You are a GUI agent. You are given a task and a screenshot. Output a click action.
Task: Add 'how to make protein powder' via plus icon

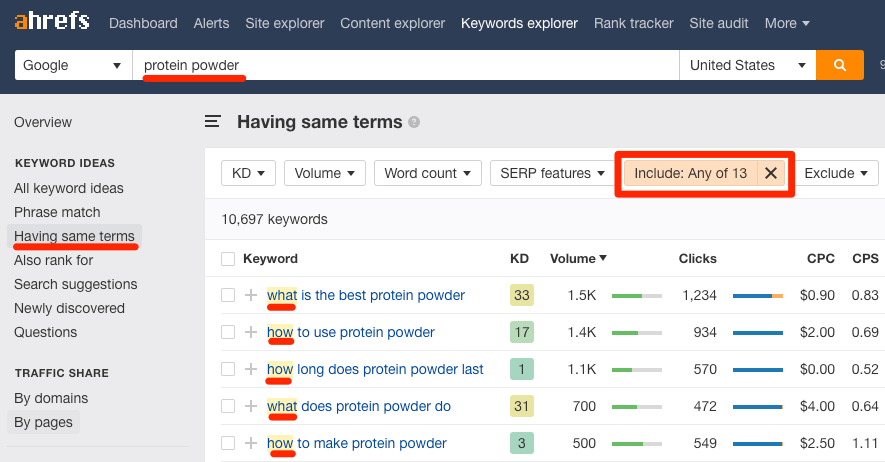tap(251, 443)
